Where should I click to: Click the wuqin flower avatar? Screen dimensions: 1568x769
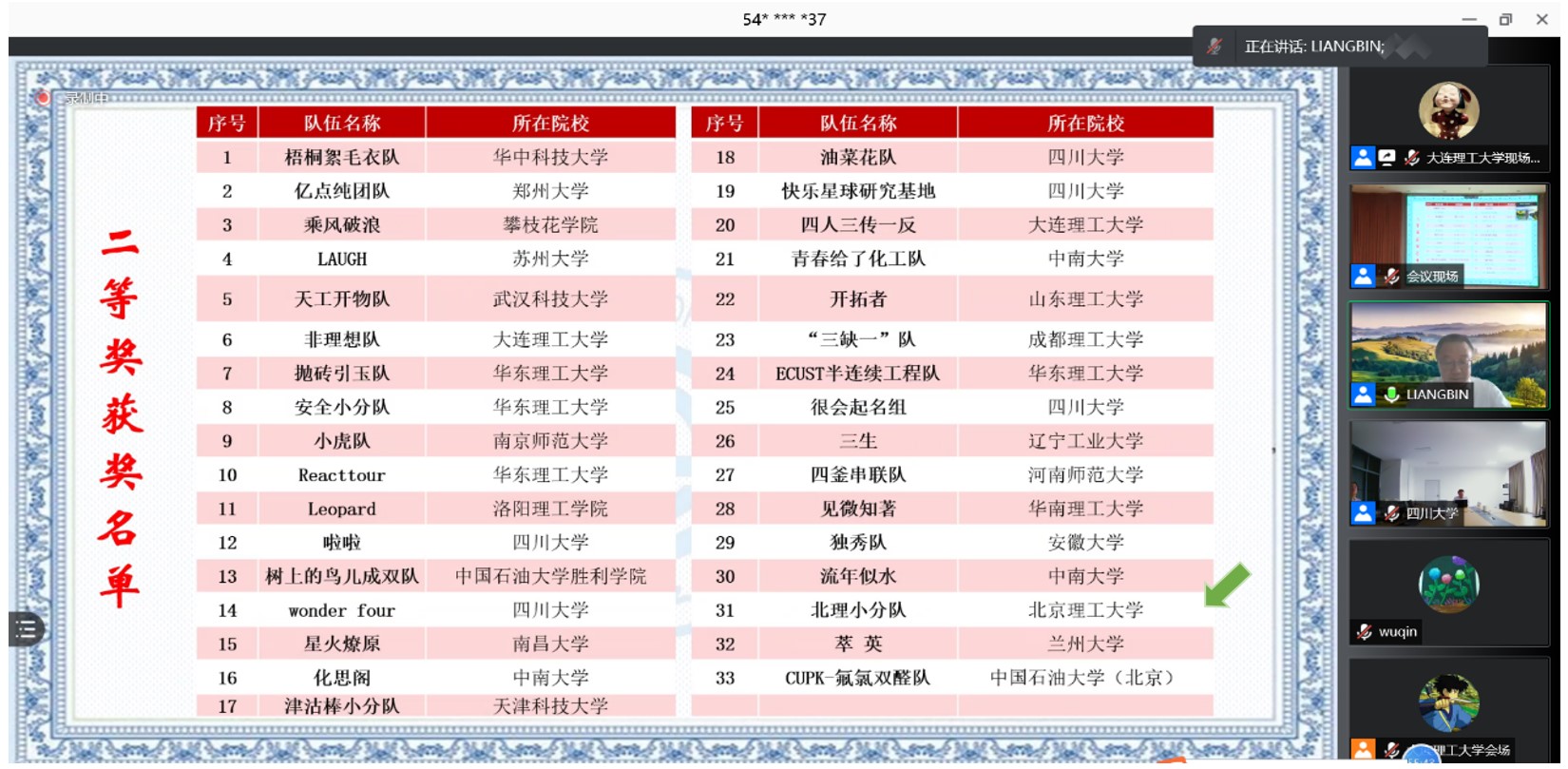point(1448,585)
